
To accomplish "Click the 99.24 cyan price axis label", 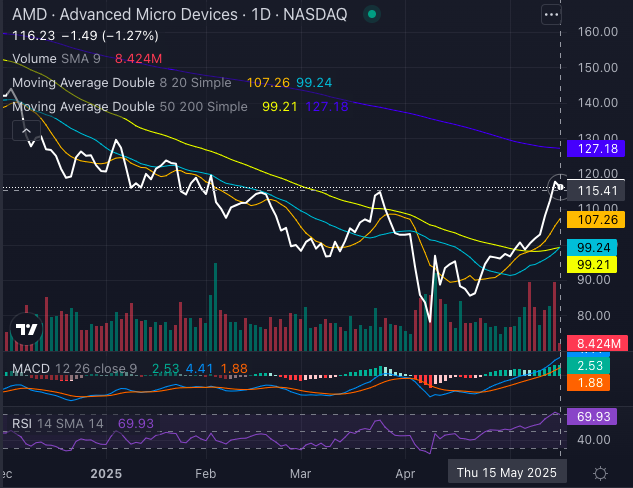I will coord(592,247).
